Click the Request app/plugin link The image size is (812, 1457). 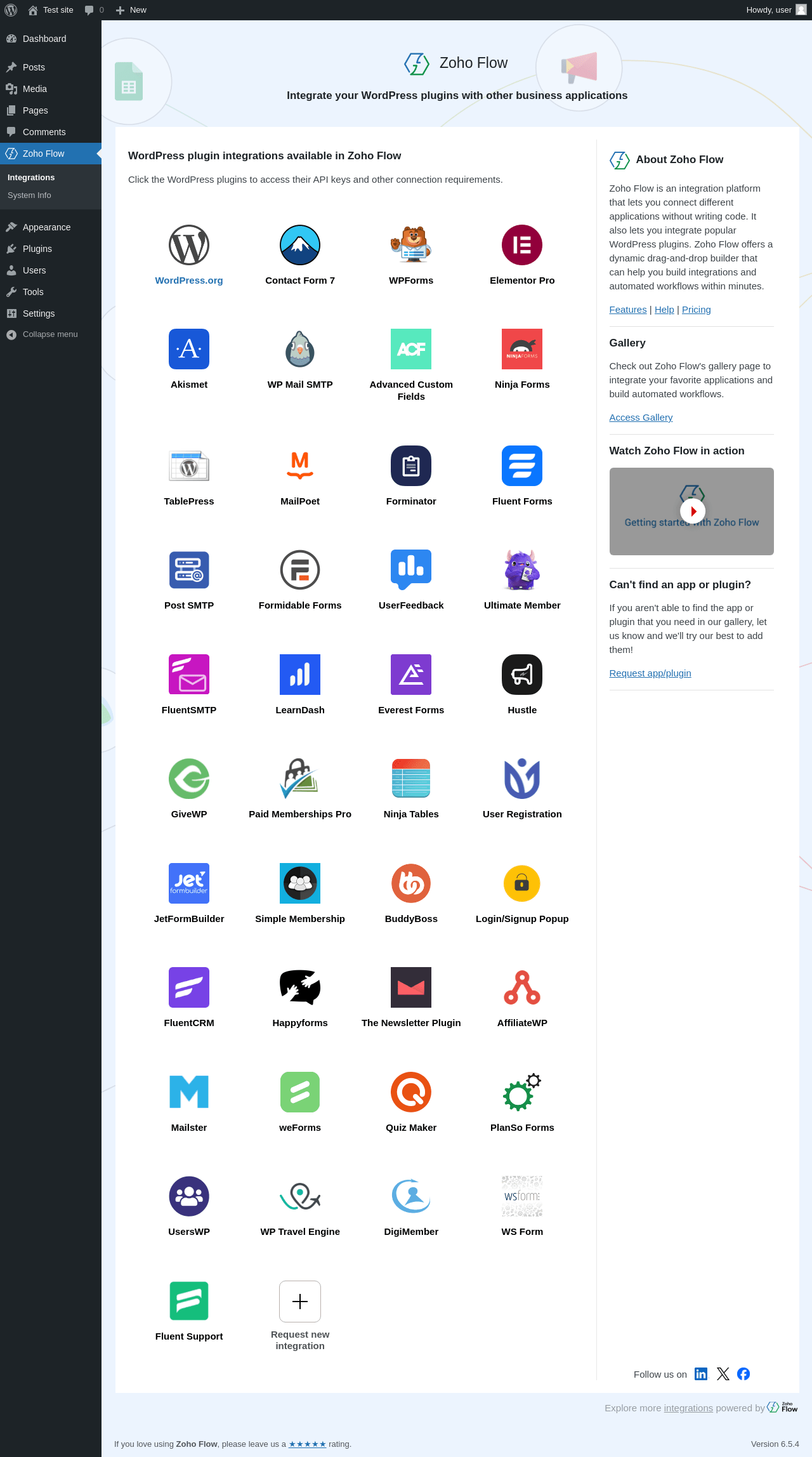click(650, 673)
